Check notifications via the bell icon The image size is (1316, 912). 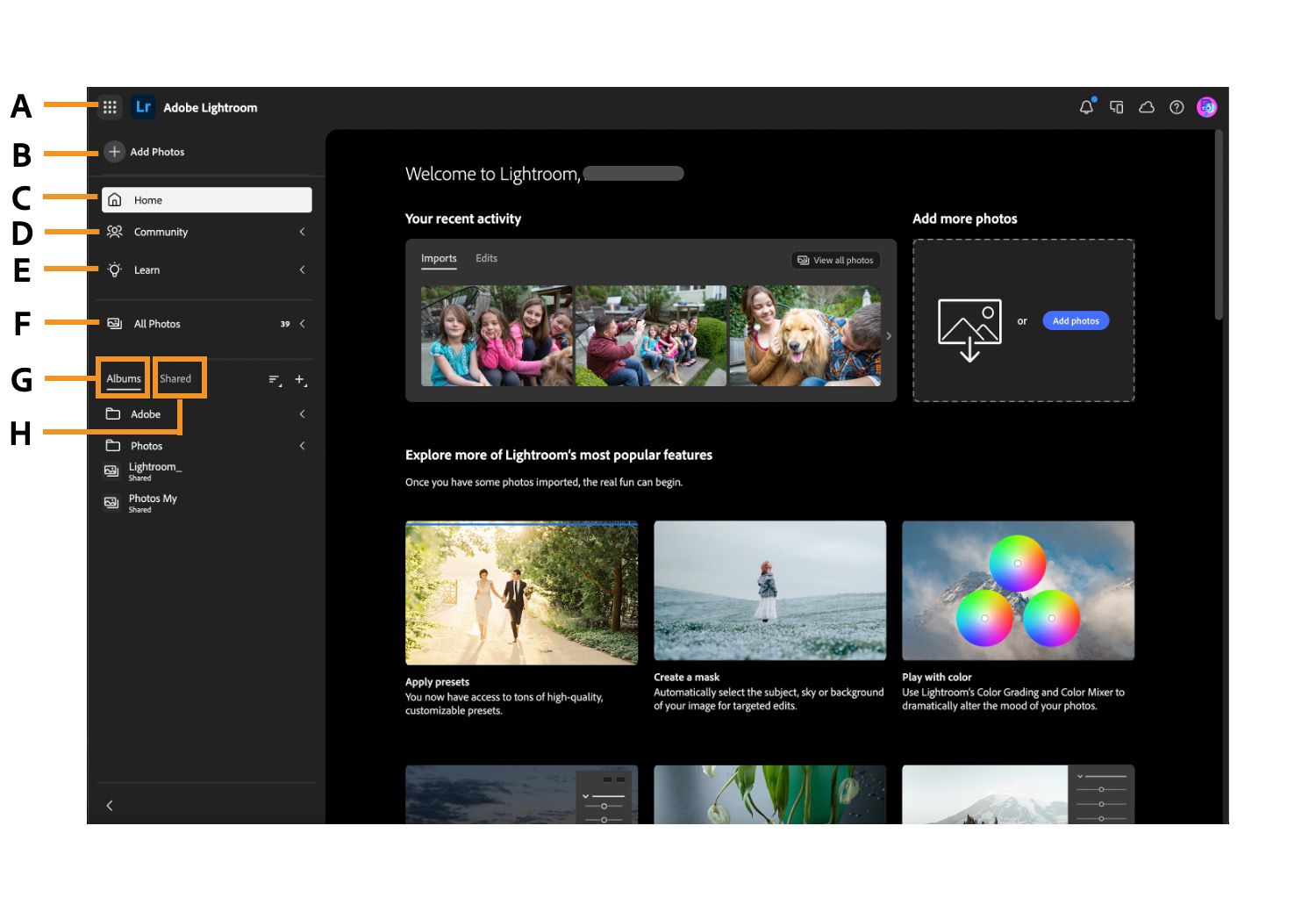(x=1086, y=107)
